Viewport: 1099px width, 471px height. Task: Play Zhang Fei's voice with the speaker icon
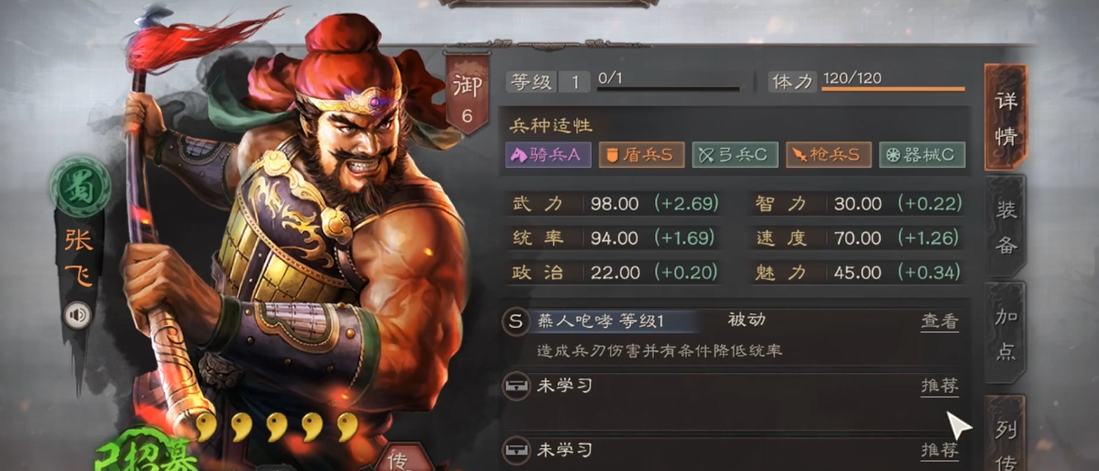(78, 315)
